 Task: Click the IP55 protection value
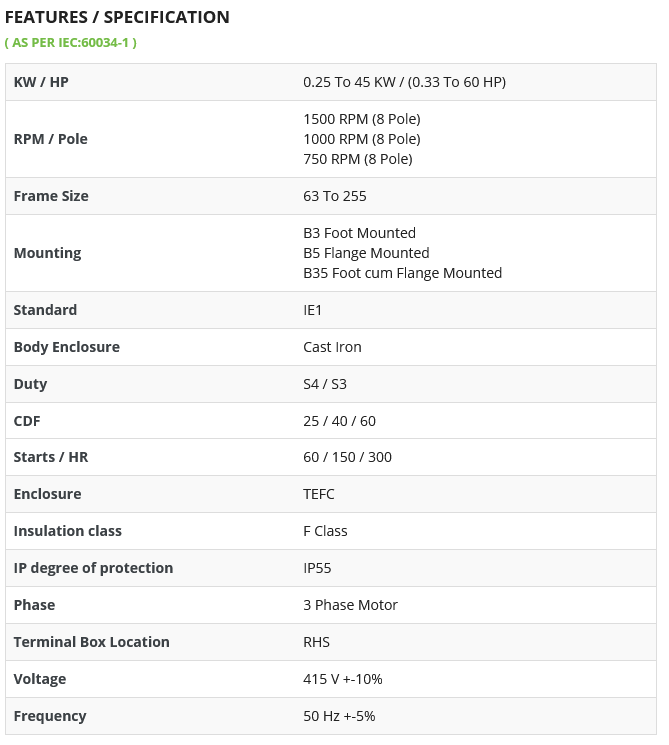317,568
